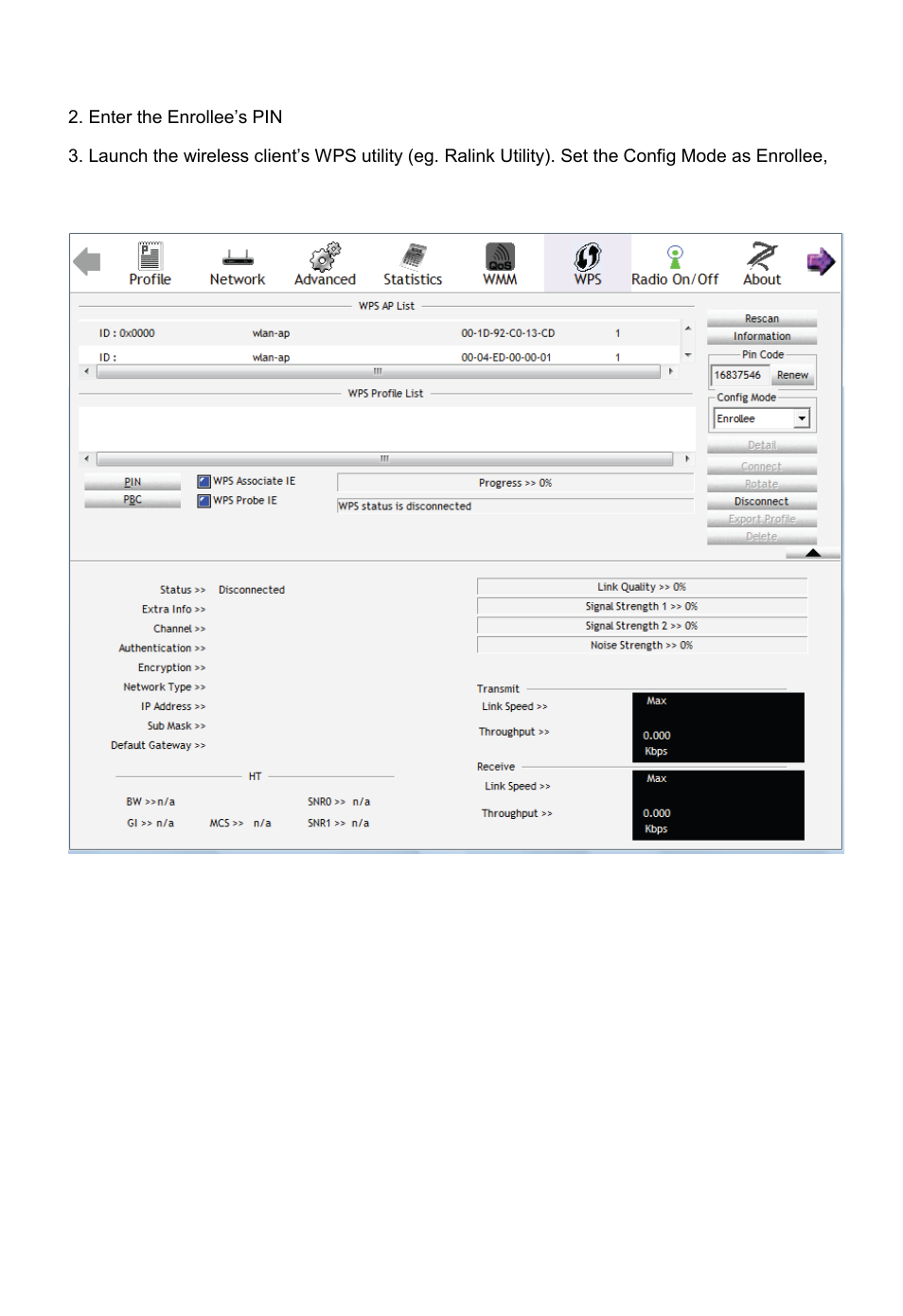This screenshot has height=1316, width=903.
Task: Click the PBC button
Action: click(133, 500)
